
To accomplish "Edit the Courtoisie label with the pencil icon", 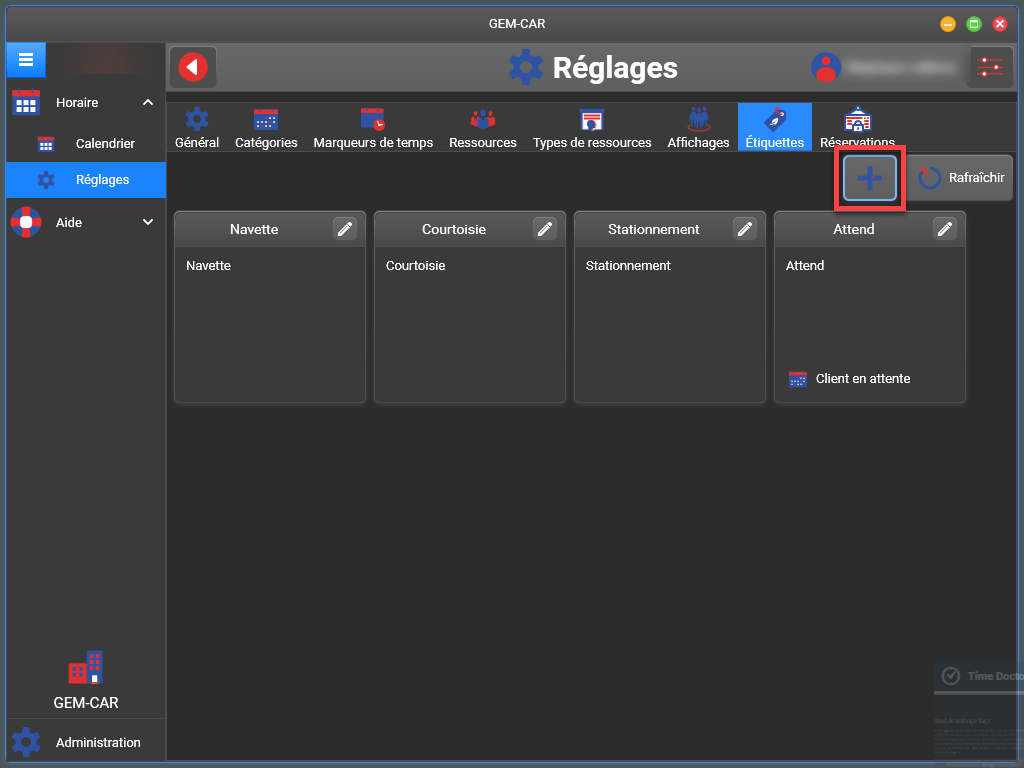I will (545, 229).
